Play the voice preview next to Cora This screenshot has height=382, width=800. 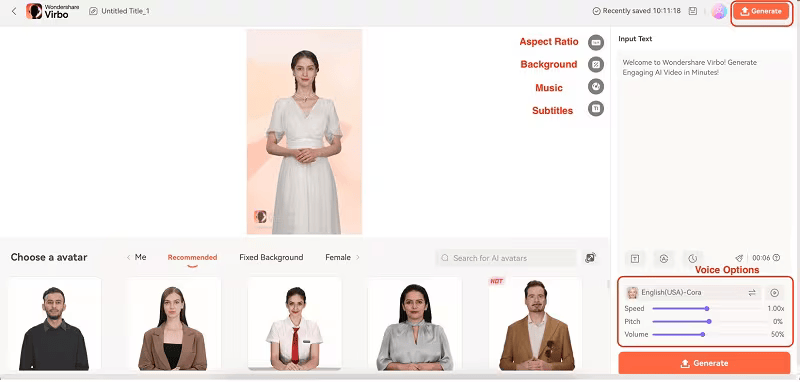pyautogui.click(x=774, y=293)
